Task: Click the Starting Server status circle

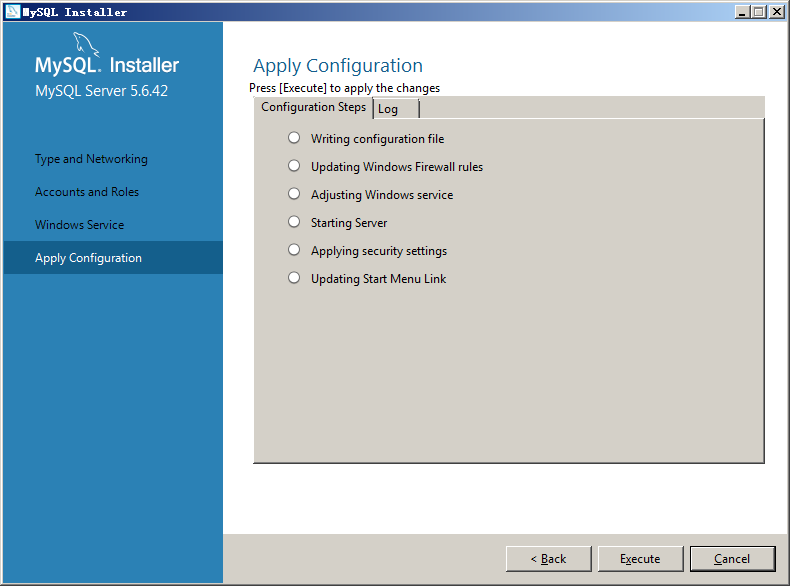Action: click(294, 222)
